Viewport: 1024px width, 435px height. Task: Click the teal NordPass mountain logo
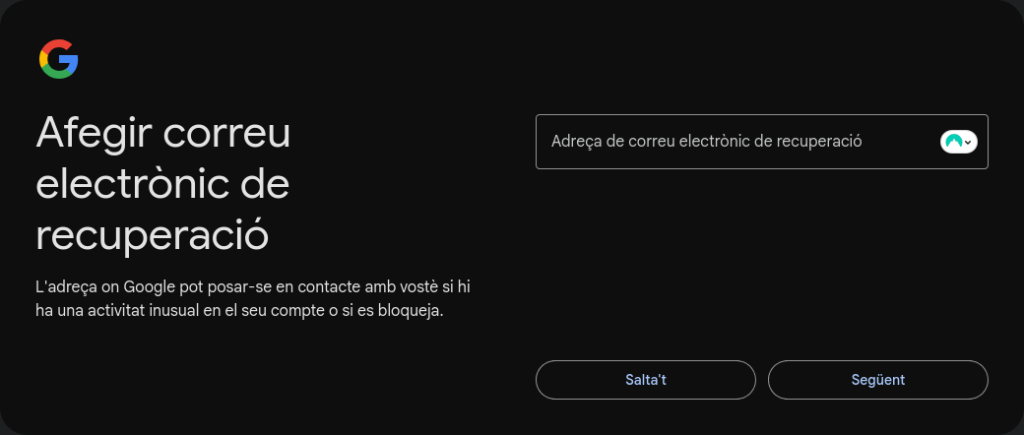click(x=953, y=142)
